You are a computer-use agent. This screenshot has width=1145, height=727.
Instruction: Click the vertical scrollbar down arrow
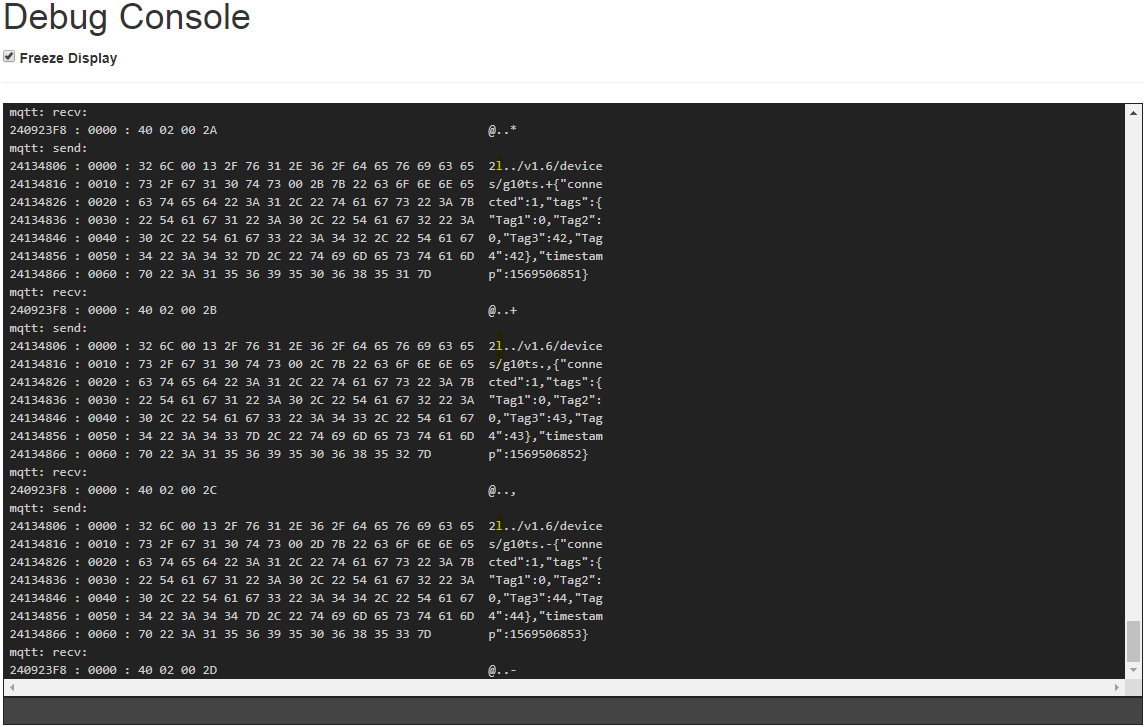1133,670
